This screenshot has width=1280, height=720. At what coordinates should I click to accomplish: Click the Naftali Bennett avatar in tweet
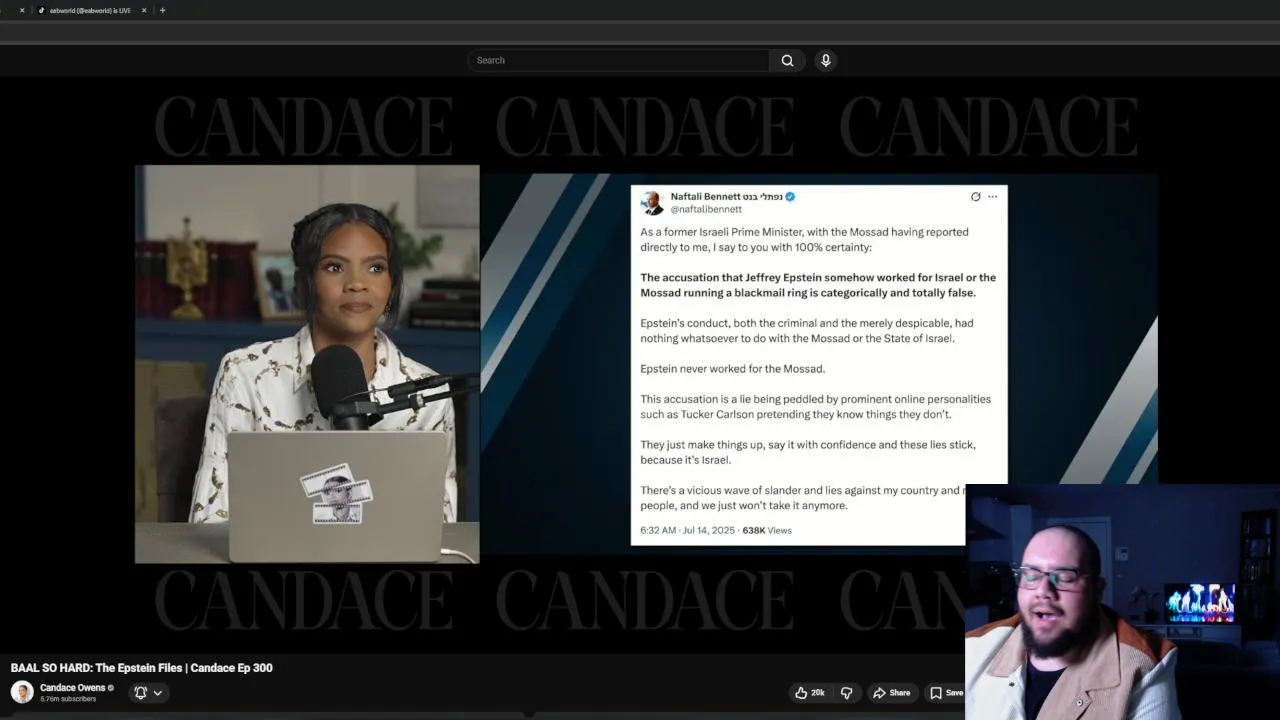coord(653,203)
